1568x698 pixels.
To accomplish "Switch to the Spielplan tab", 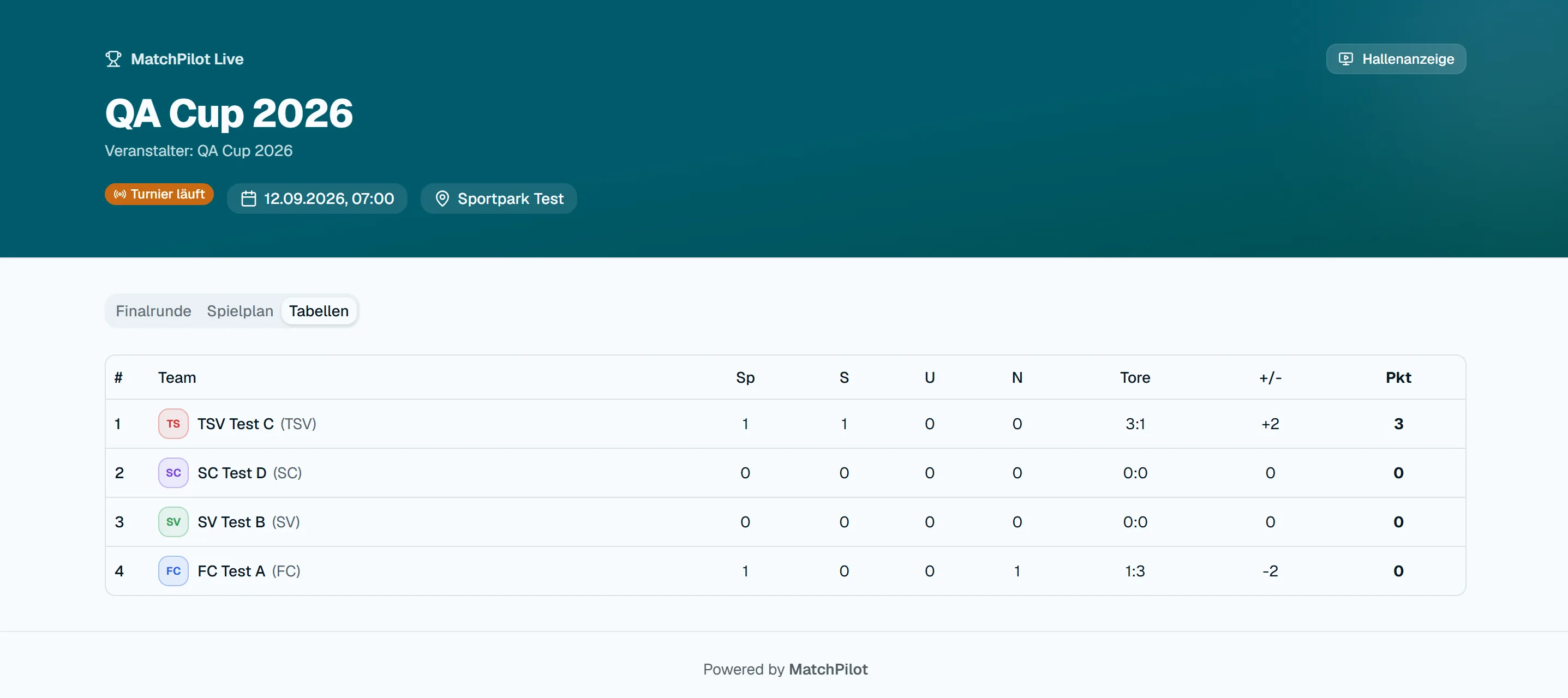I will (x=240, y=311).
